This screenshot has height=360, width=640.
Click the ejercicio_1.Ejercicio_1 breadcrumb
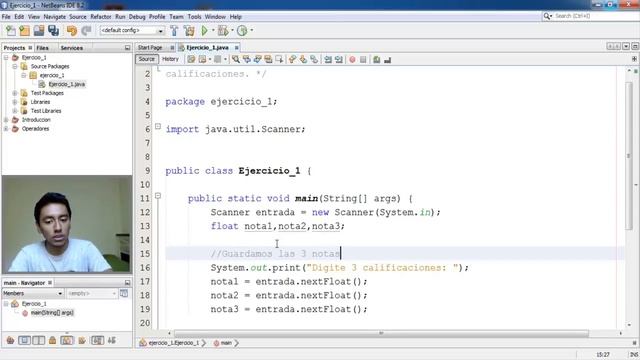[174, 343]
